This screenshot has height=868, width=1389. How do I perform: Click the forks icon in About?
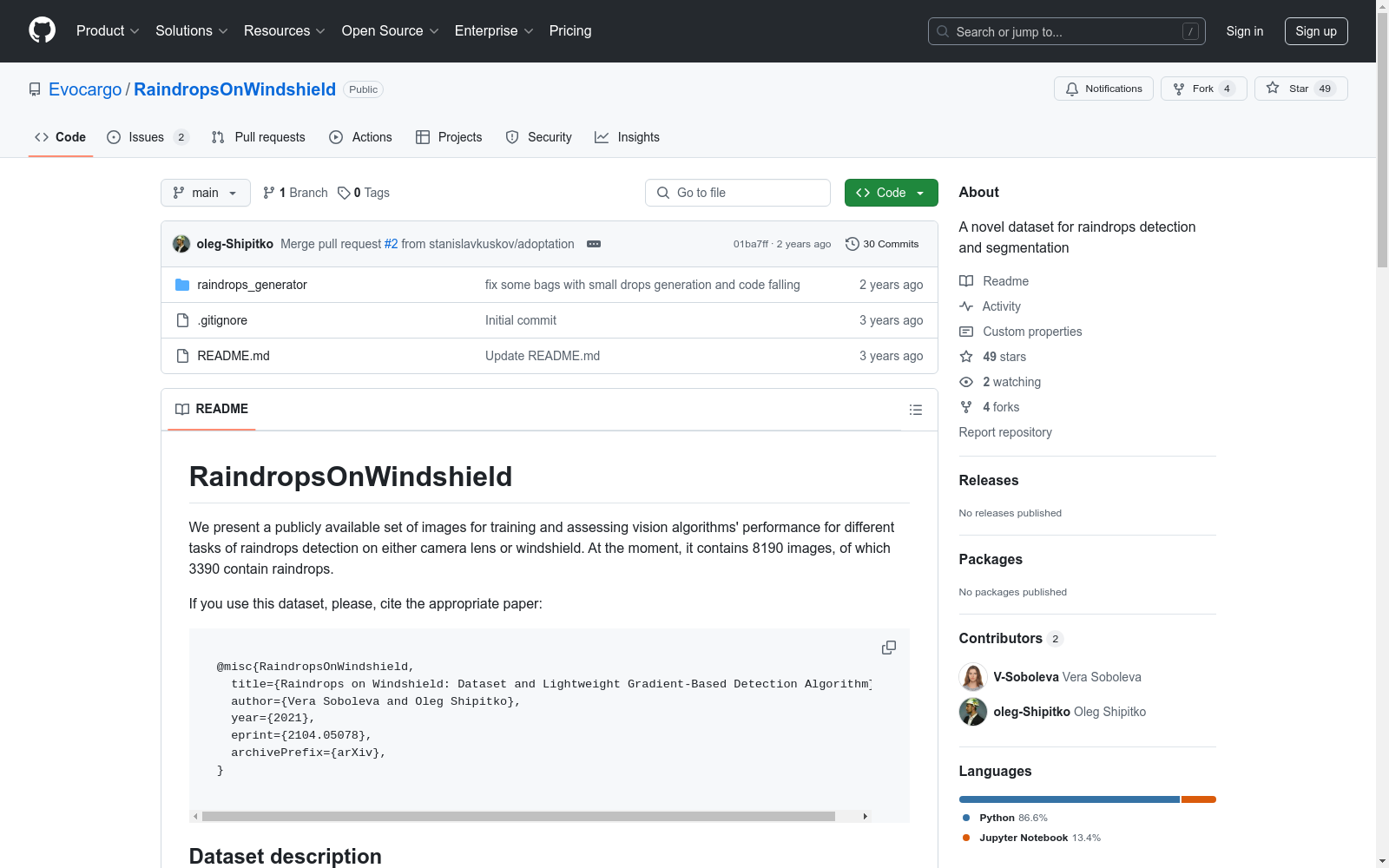[x=966, y=407]
